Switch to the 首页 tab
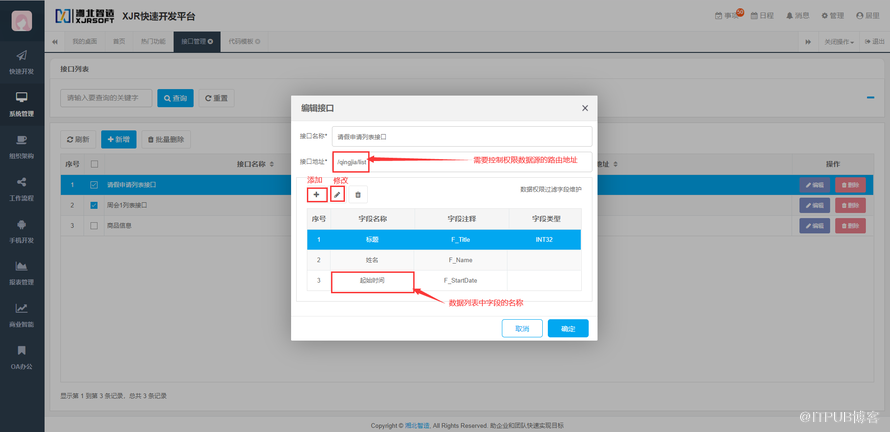Viewport: 890px width, 432px height. (x=119, y=42)
